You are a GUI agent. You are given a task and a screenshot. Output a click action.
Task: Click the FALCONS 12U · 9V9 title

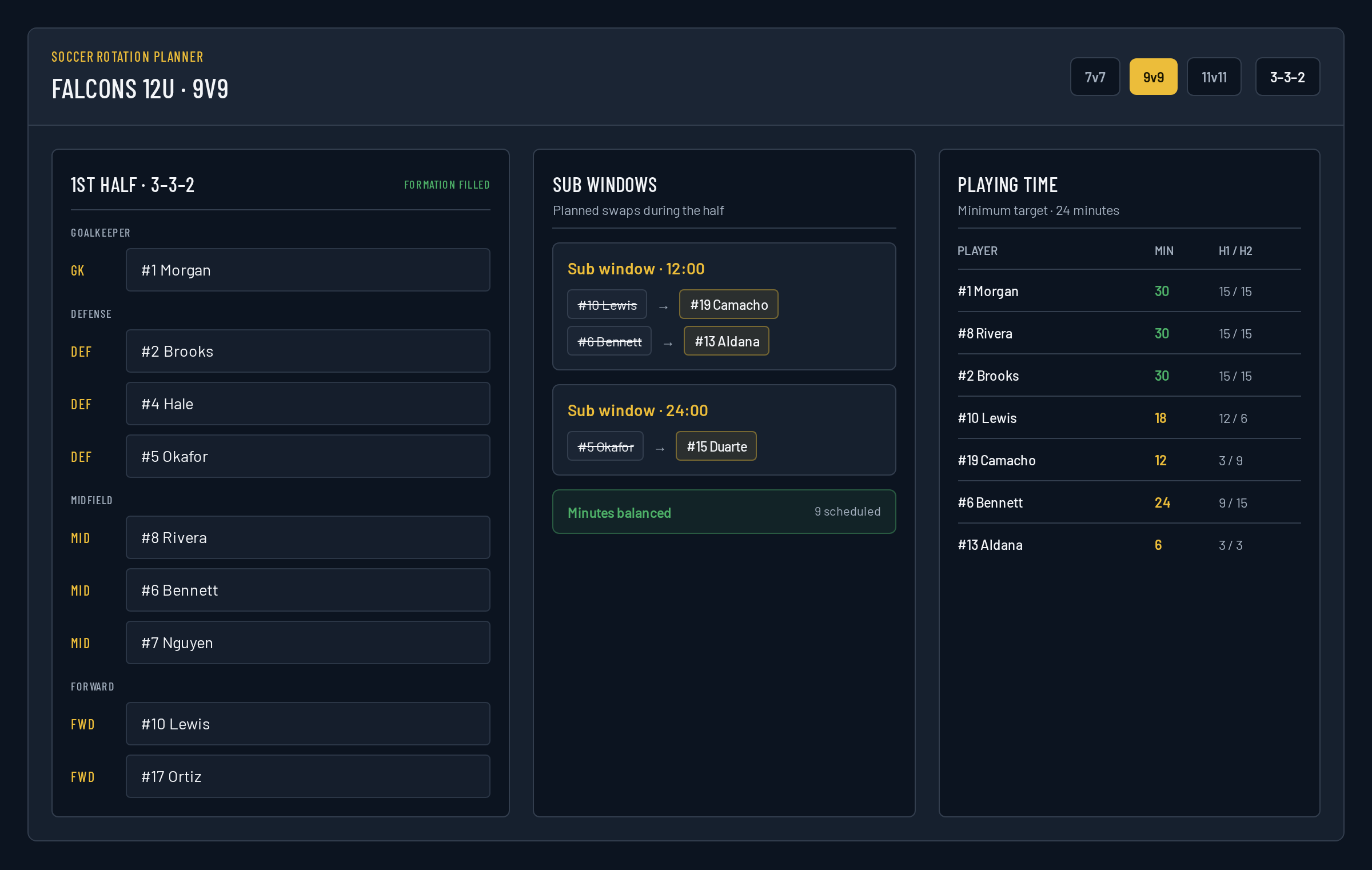coord(140,89)
